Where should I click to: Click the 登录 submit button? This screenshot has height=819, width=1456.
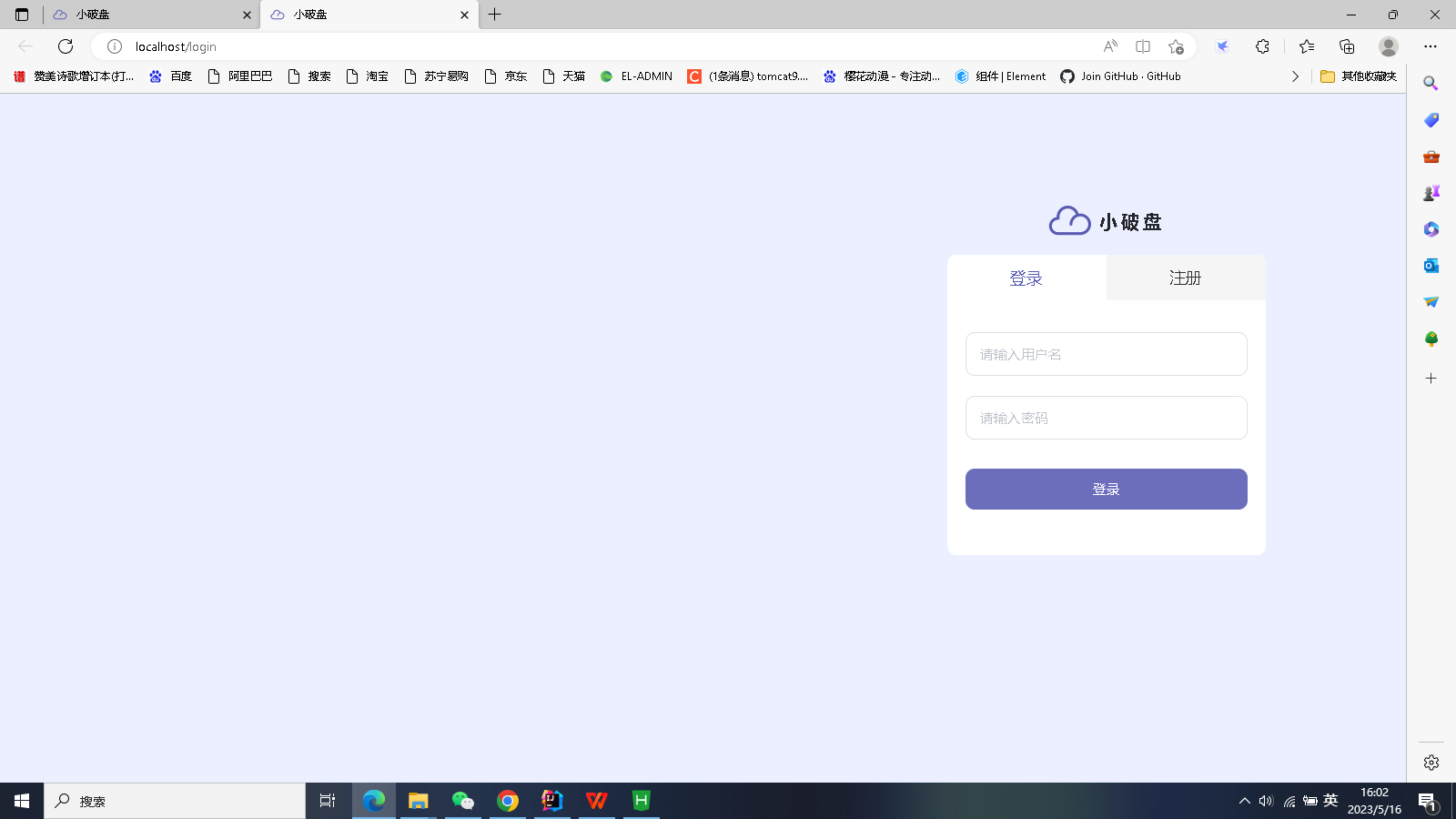tap(1106, 489)
